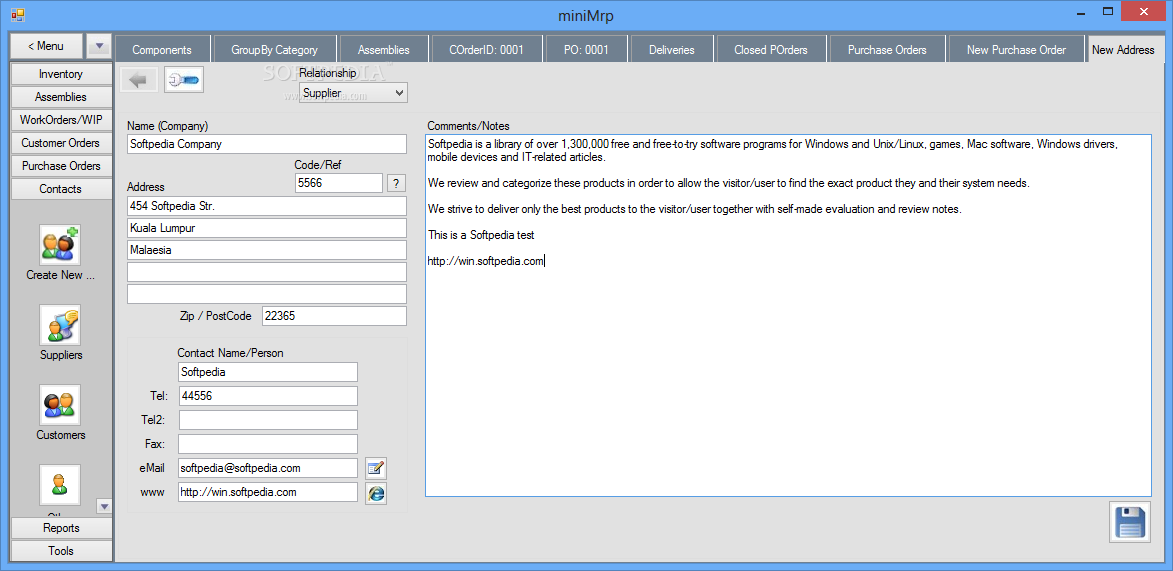This screenshot has height=571, width=1173.
Task: Select the PO: 0001 tab
Action: pyautogui.click(x=586, y=49)
